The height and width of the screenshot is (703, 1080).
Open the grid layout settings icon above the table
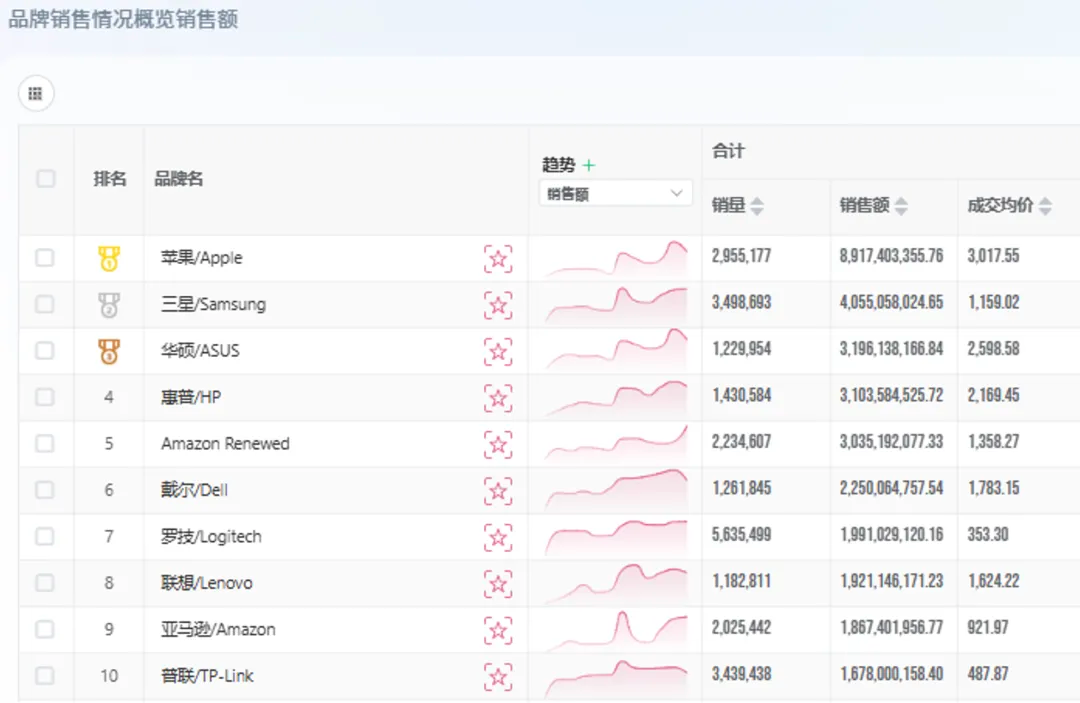(36, 93)
